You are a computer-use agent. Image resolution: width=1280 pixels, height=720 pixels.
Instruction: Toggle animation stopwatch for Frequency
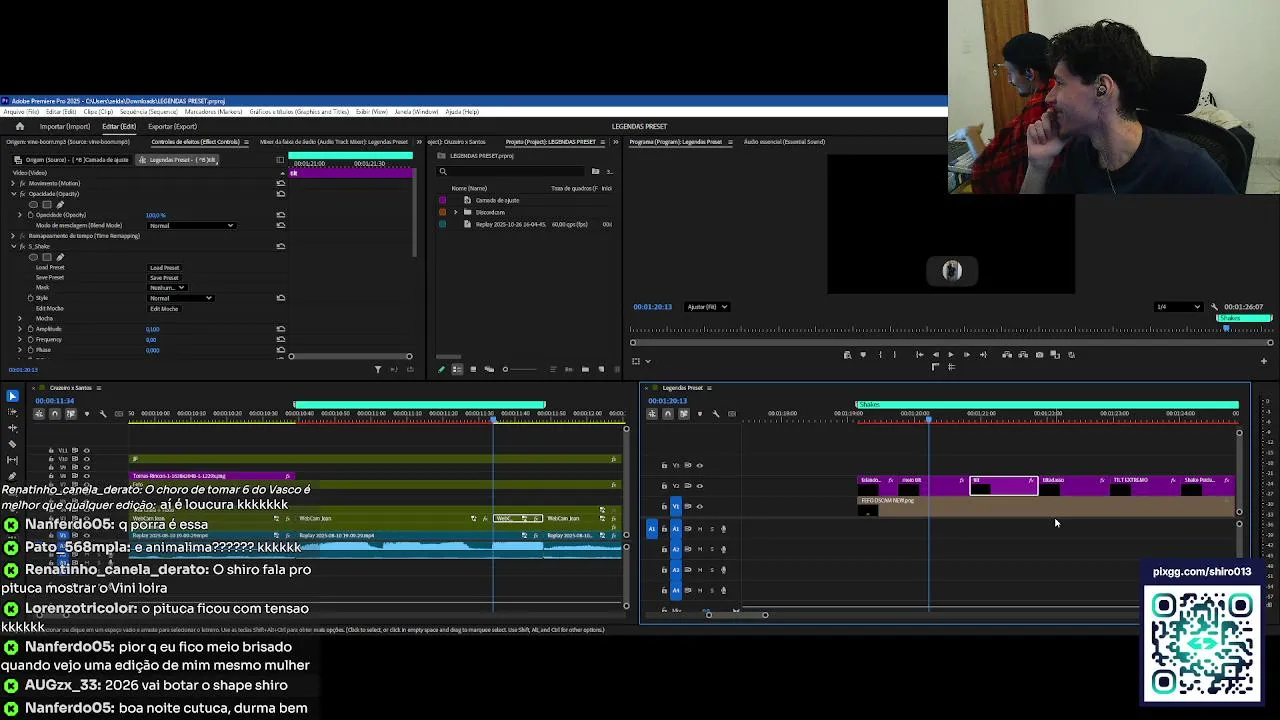[x=30, y=339]
